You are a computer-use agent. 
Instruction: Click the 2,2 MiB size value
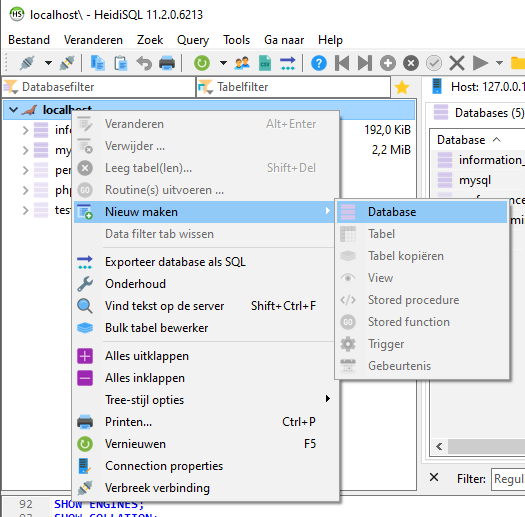click(x=391, y=150)
